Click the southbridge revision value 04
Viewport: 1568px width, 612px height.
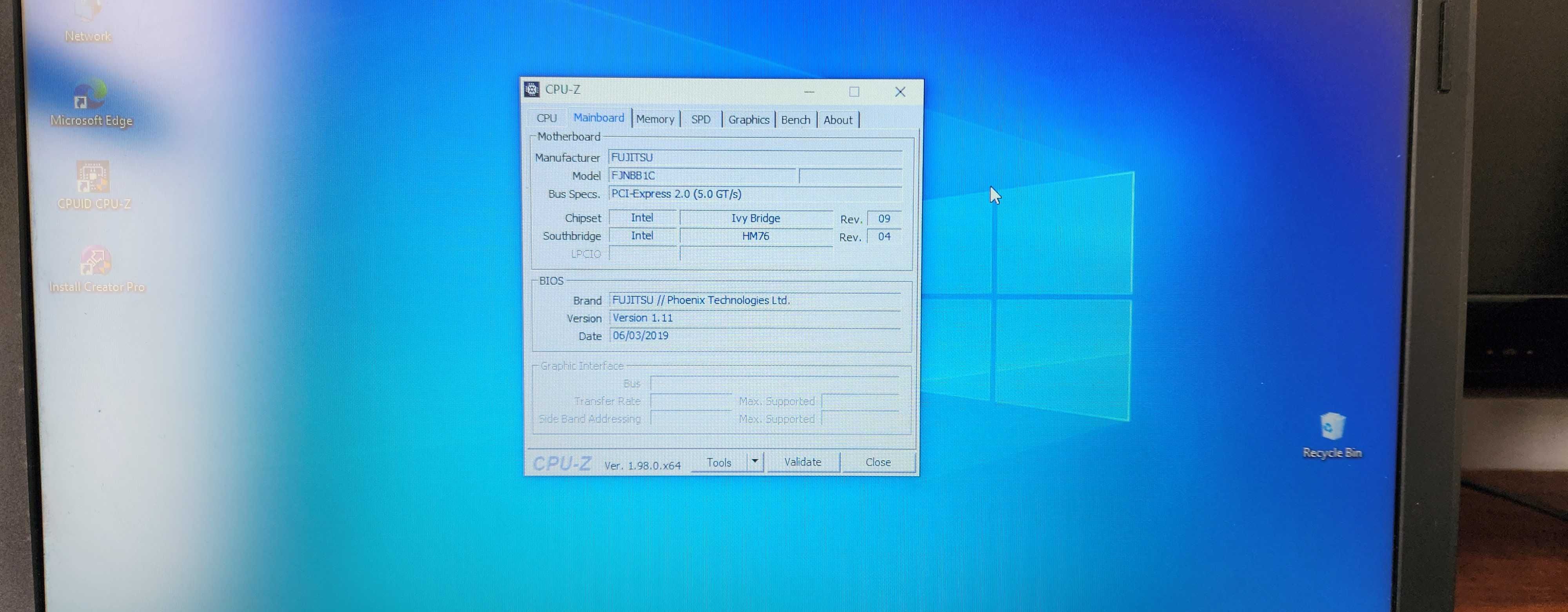point(884,236)
